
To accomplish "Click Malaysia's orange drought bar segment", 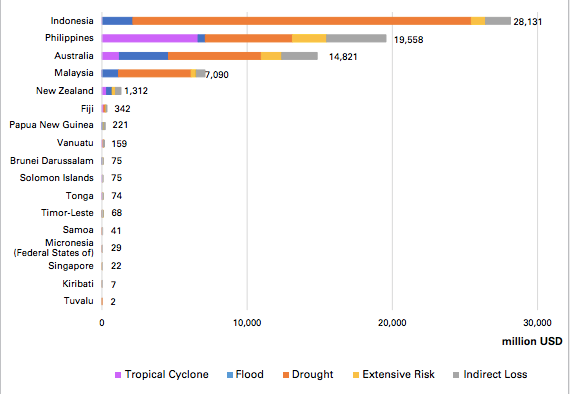I will point(154,73).
